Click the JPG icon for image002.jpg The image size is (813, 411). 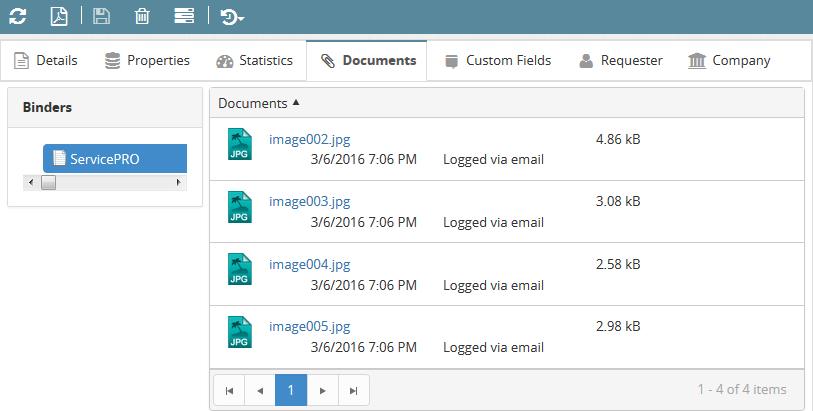point(239,145)
